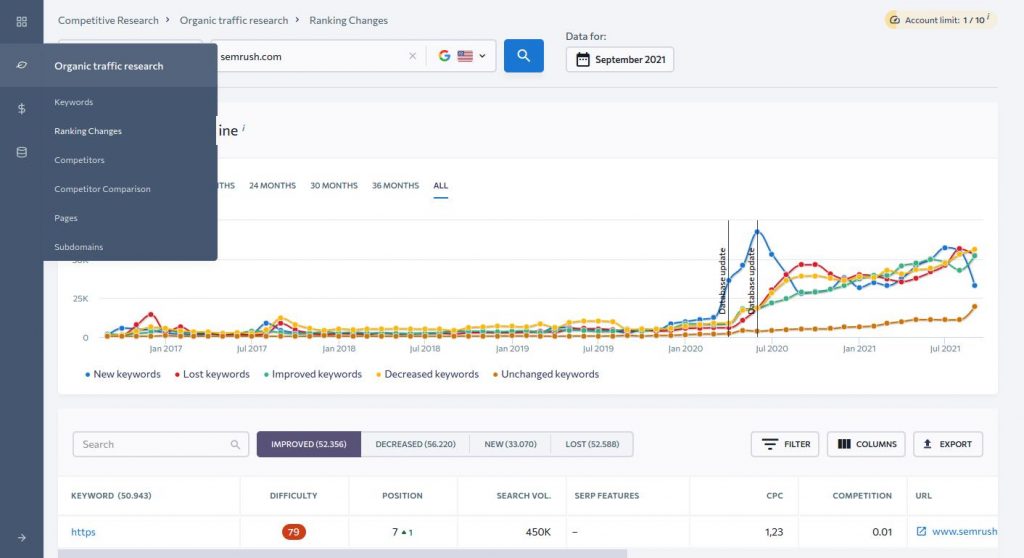1024x558 pixels.
Task: Sort by the COMPETITION column header
Action: (862, 496)
